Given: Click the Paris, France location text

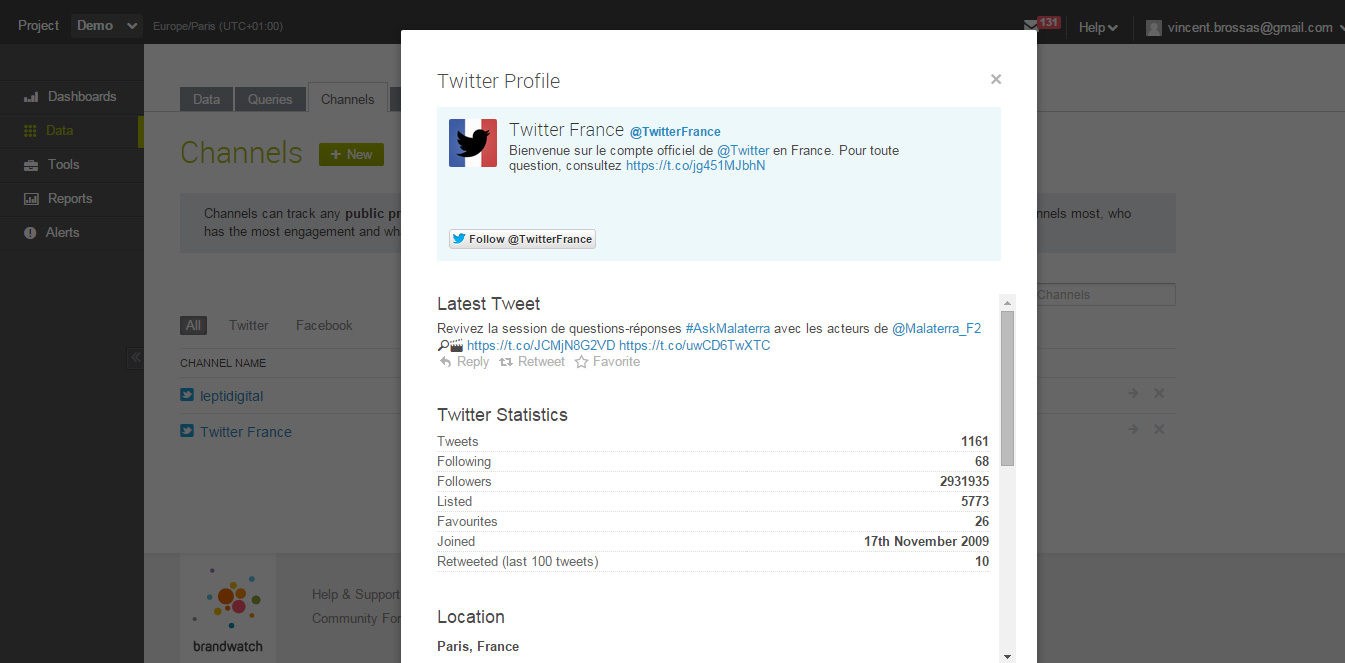Looking at the screenshot, I should (478, 647).
